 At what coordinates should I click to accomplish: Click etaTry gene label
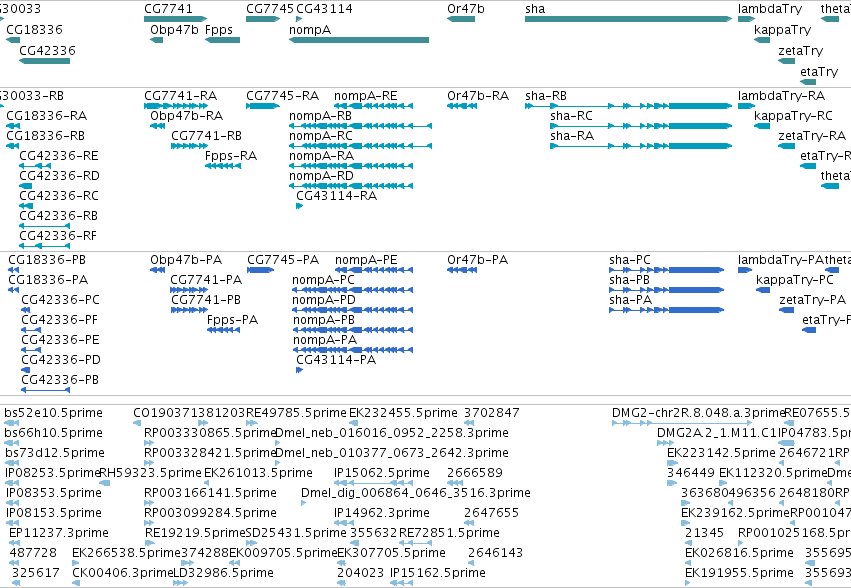(819, 72)
